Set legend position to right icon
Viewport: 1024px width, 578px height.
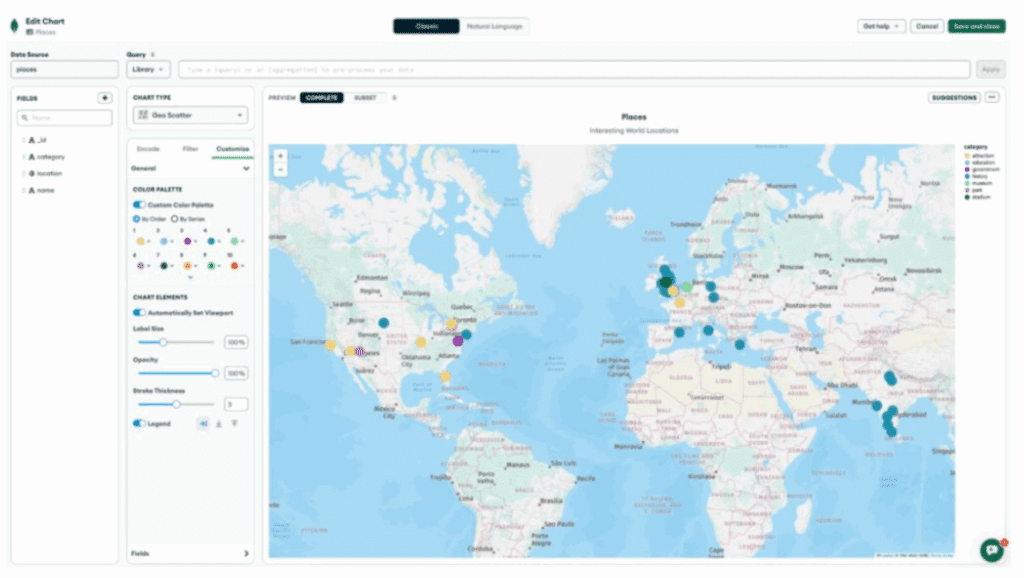203,424
